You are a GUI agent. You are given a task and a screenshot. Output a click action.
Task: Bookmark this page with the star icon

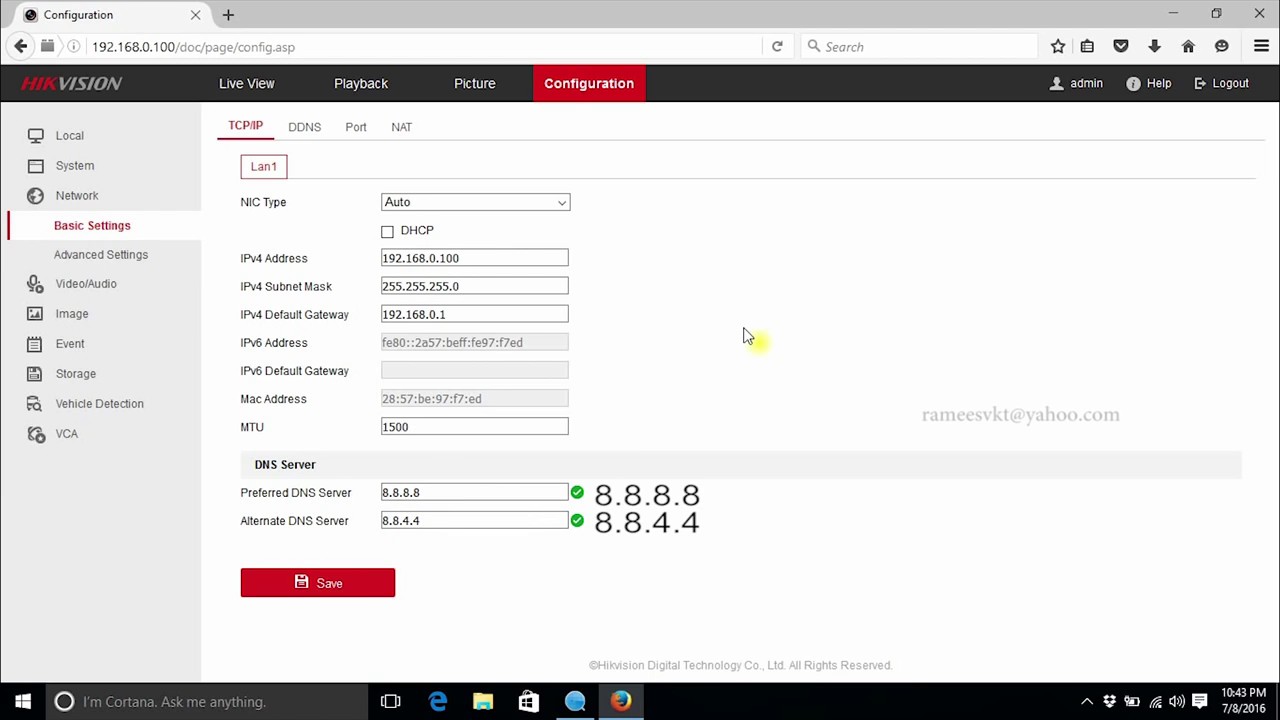[1058, 47]
